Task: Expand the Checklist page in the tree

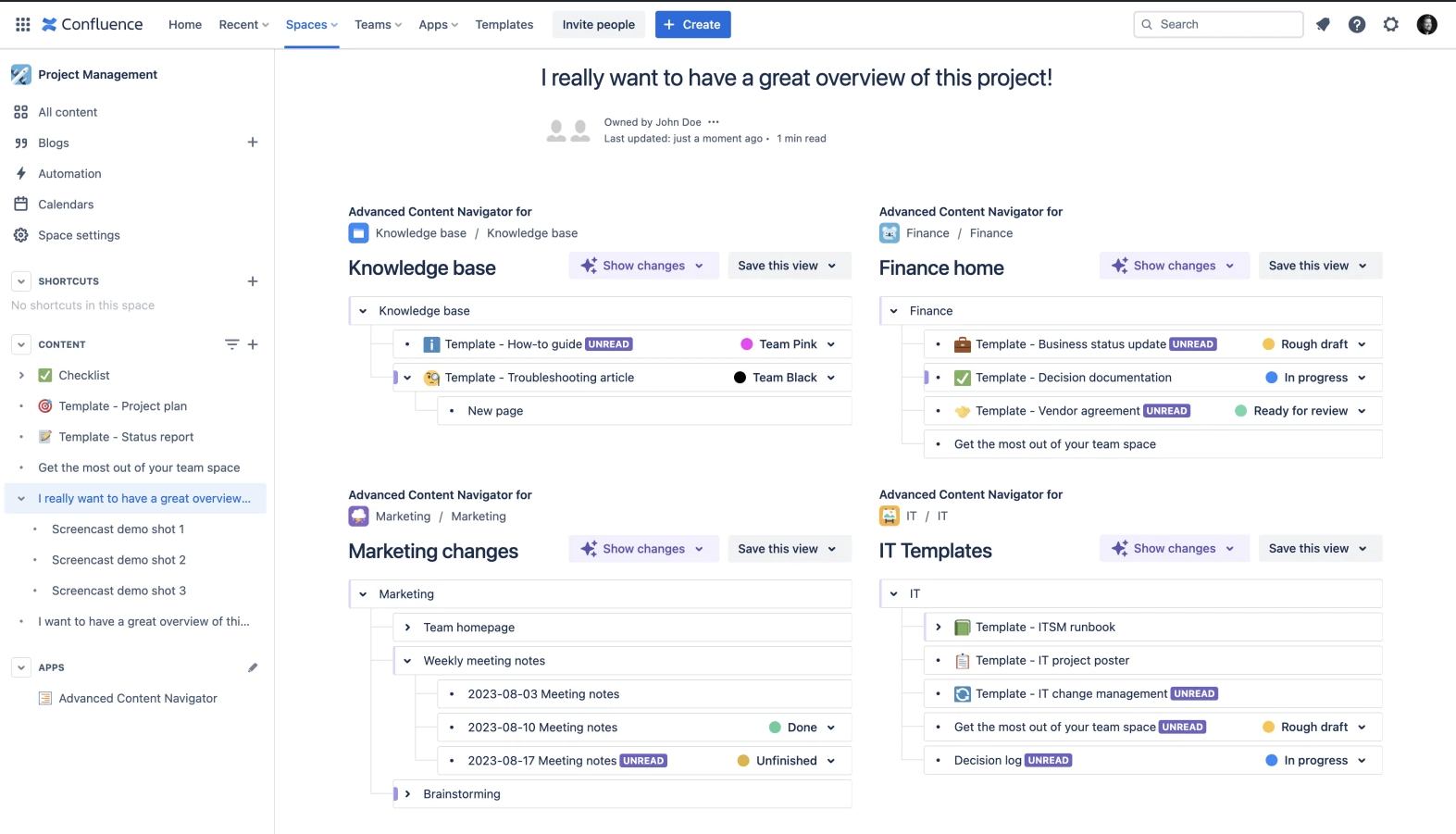Action: pyautogui.click(x=21, y=375)
